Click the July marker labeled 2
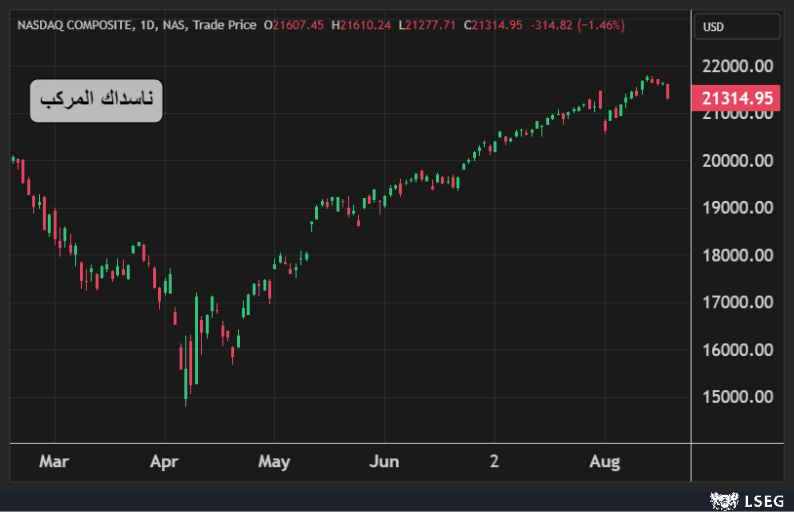 click(494, 461)
